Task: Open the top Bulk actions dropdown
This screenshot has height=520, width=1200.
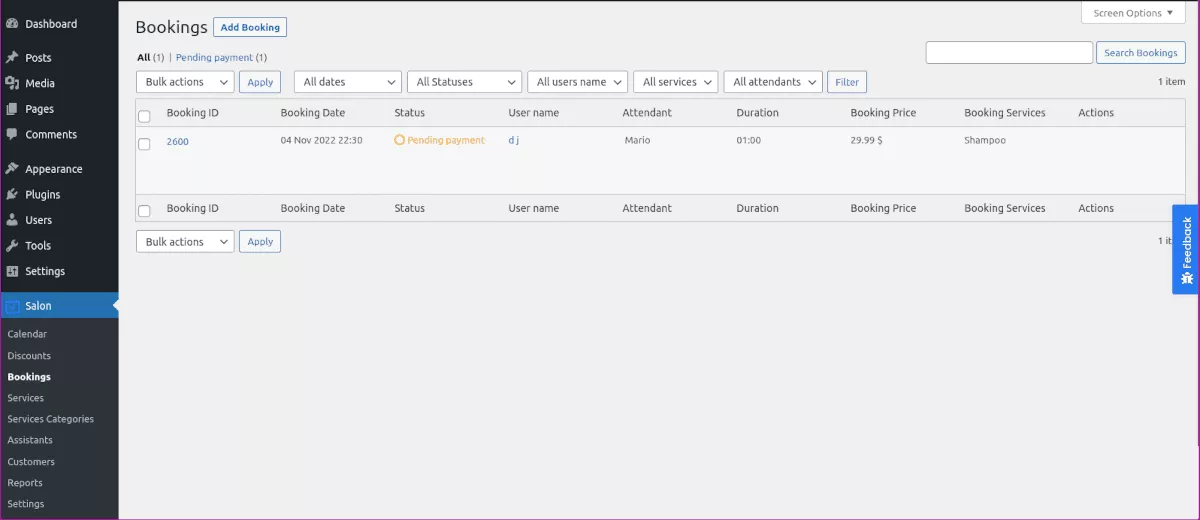Action: [185, 82]
